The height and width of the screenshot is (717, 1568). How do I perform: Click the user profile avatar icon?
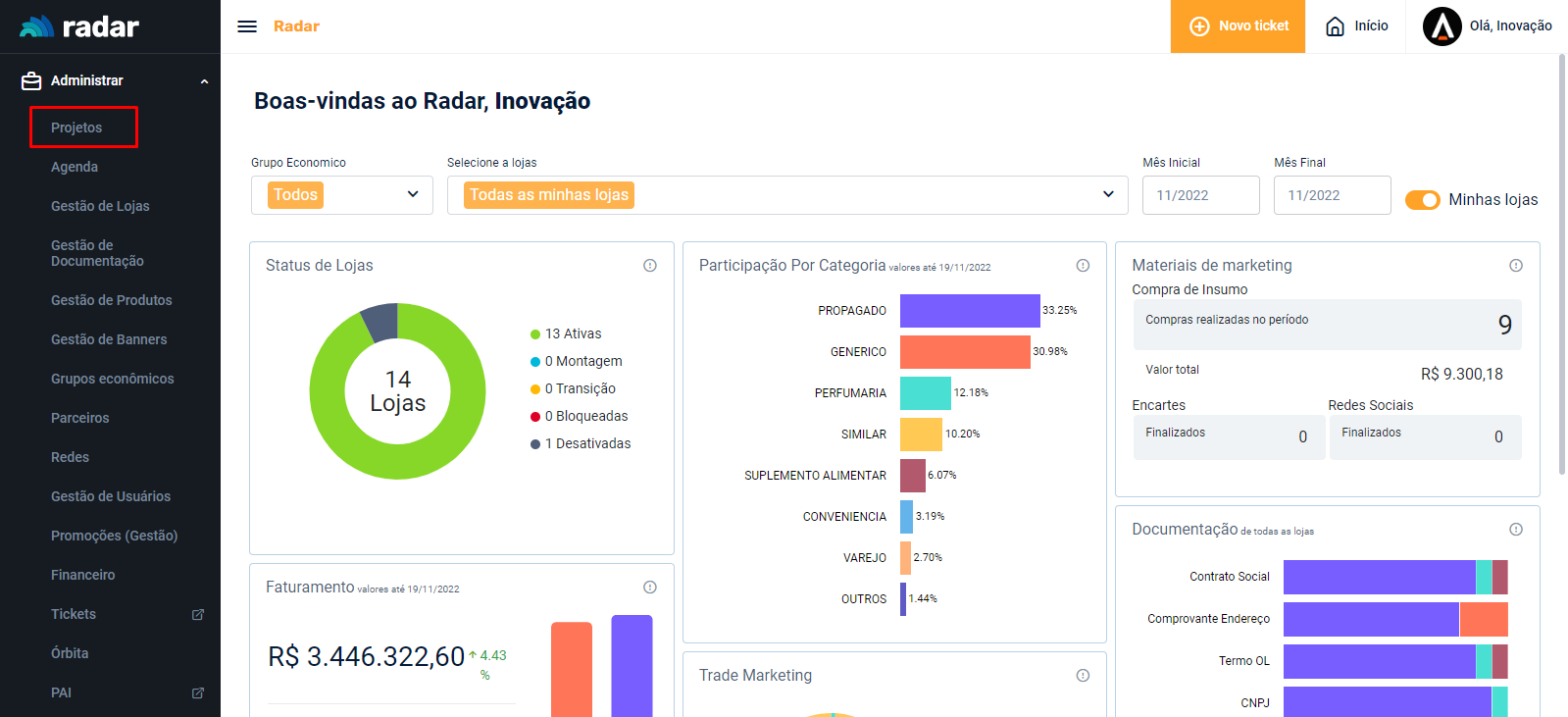pyautogui.click(x=1442, y=26)
